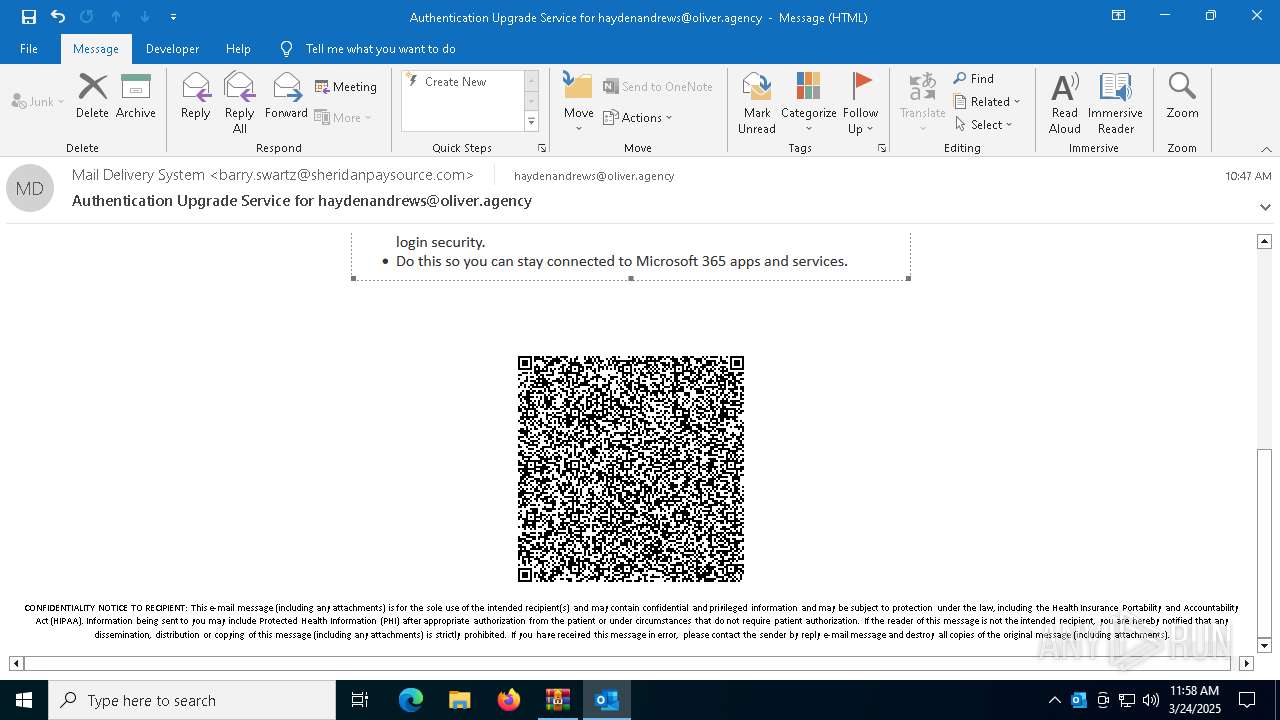Screen dimensions: 1280x720
Task: Open the Tags dialog launcher
Action: [882, 148]
